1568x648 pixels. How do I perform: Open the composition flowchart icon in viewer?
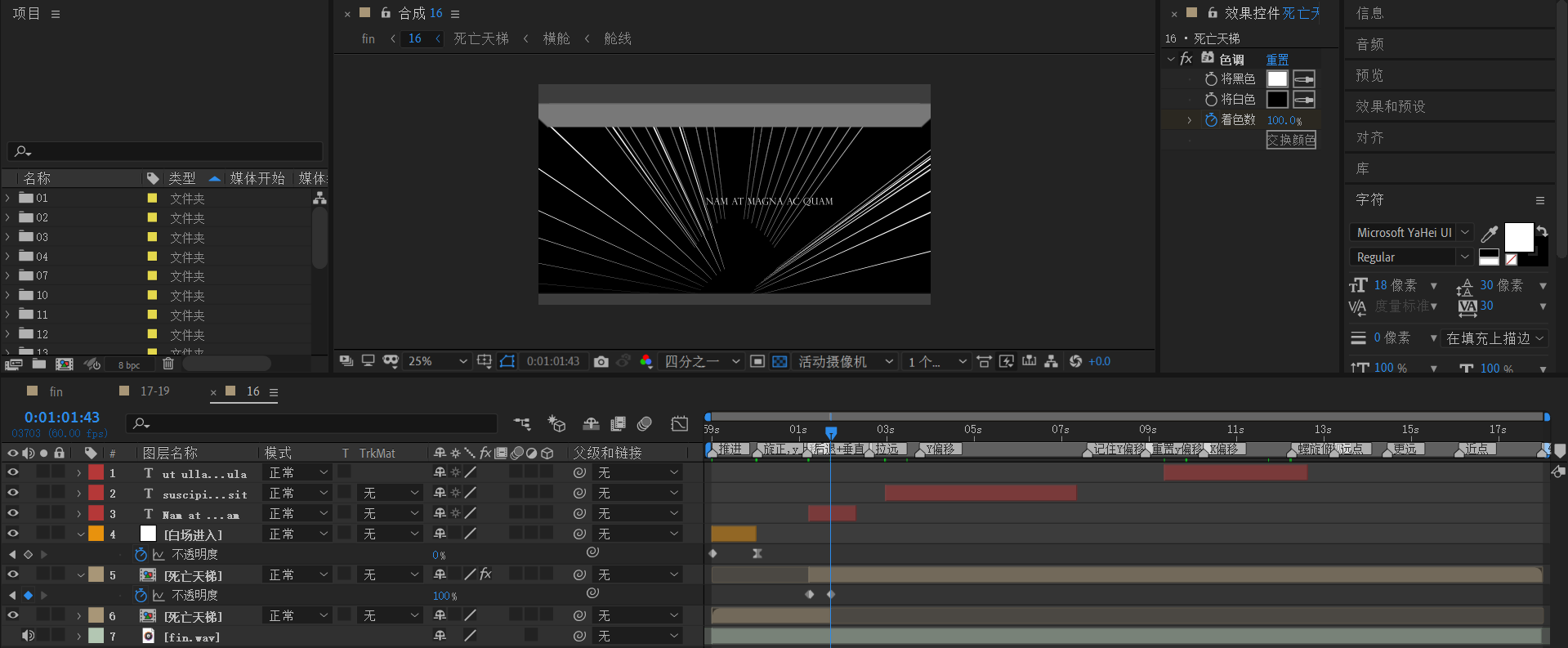click(x=1051, y=361)
